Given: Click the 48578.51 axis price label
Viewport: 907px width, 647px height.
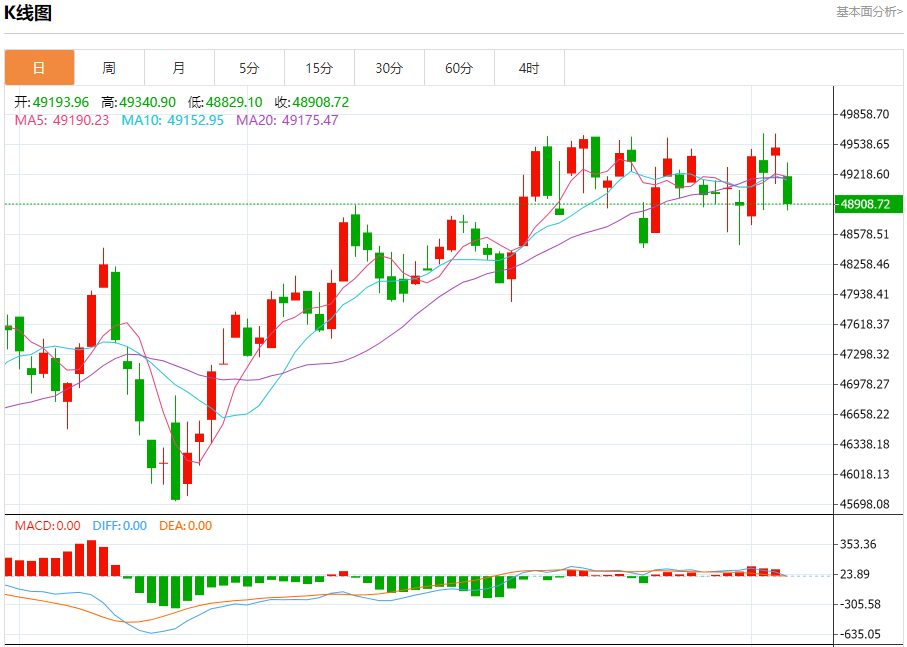Looking at the screenshot, I should click(x=865, y=234).
